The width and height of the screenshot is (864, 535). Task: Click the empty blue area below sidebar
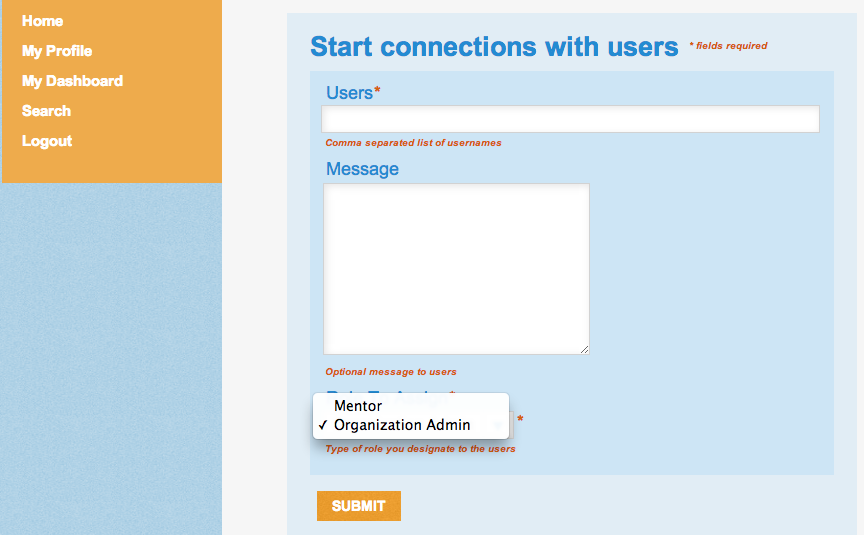110,360
